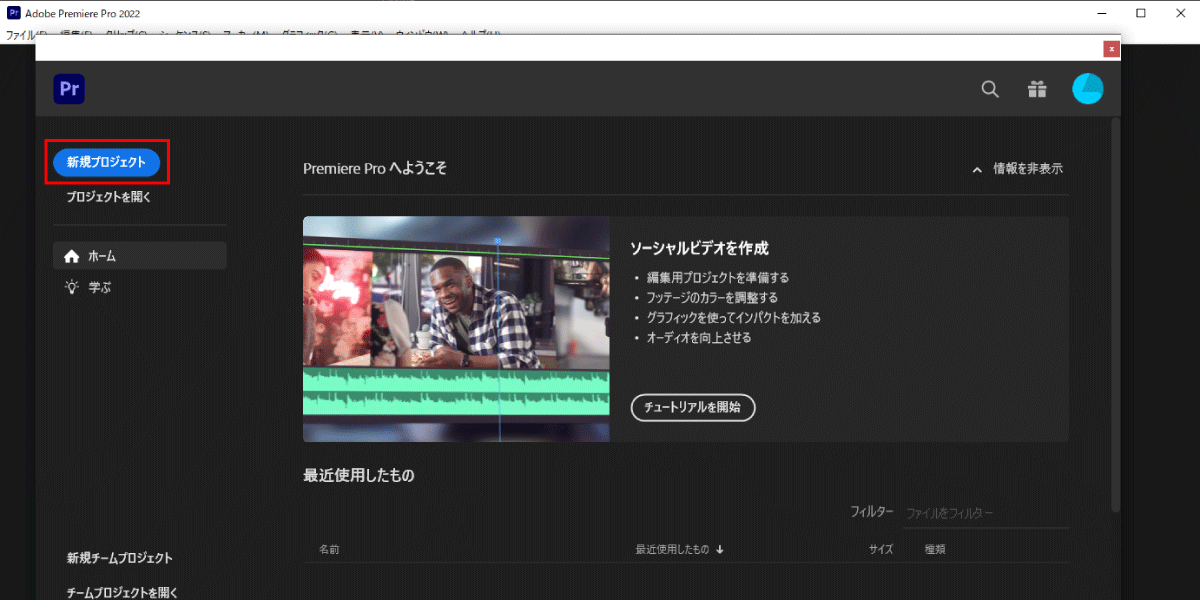Maximize the Adobe Premiere Pro 2022 window
Image resolution: width=1200 pixels, height=600 pixels.
(x=1140, y=13)
